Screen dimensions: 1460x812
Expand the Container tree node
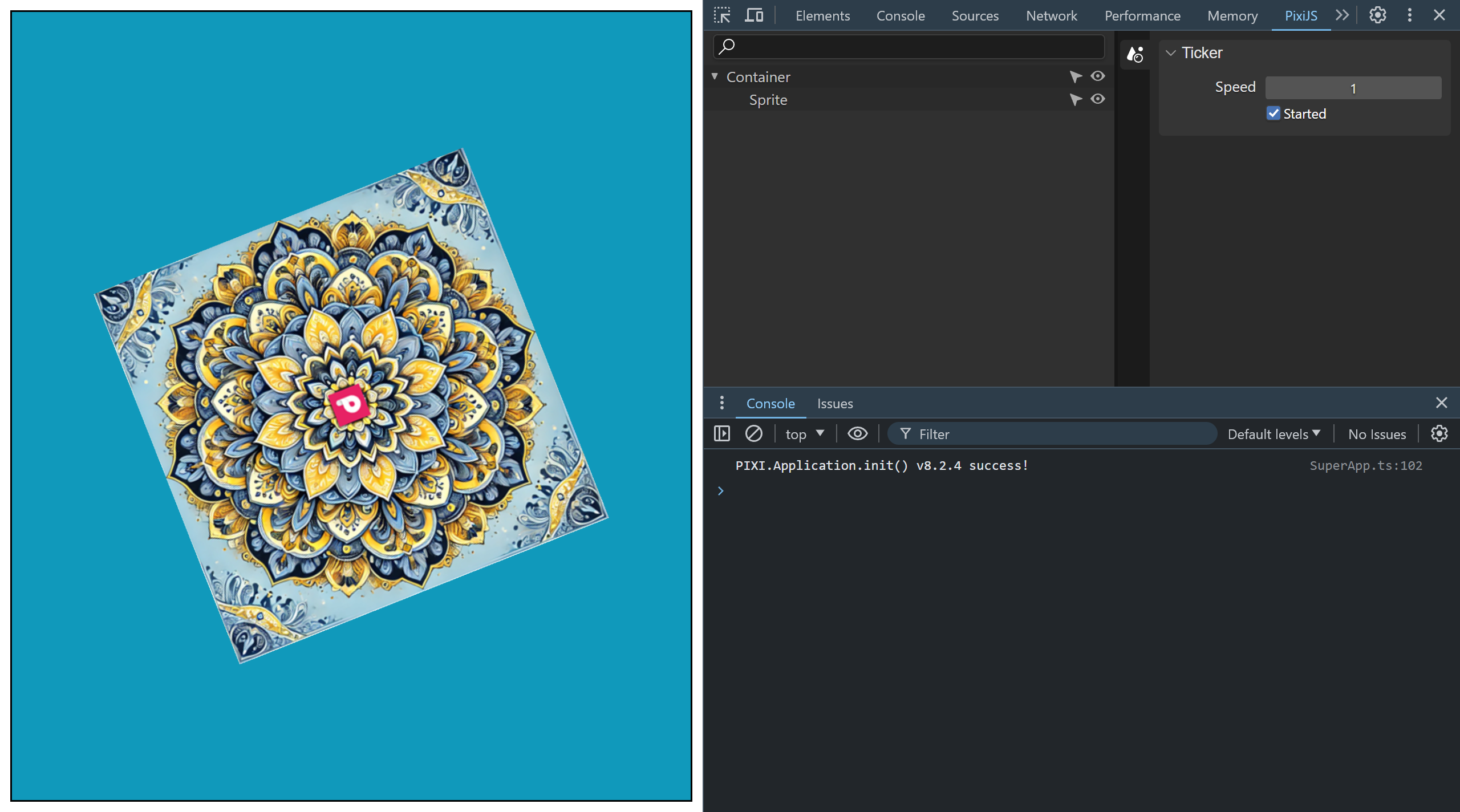point(717,76)
